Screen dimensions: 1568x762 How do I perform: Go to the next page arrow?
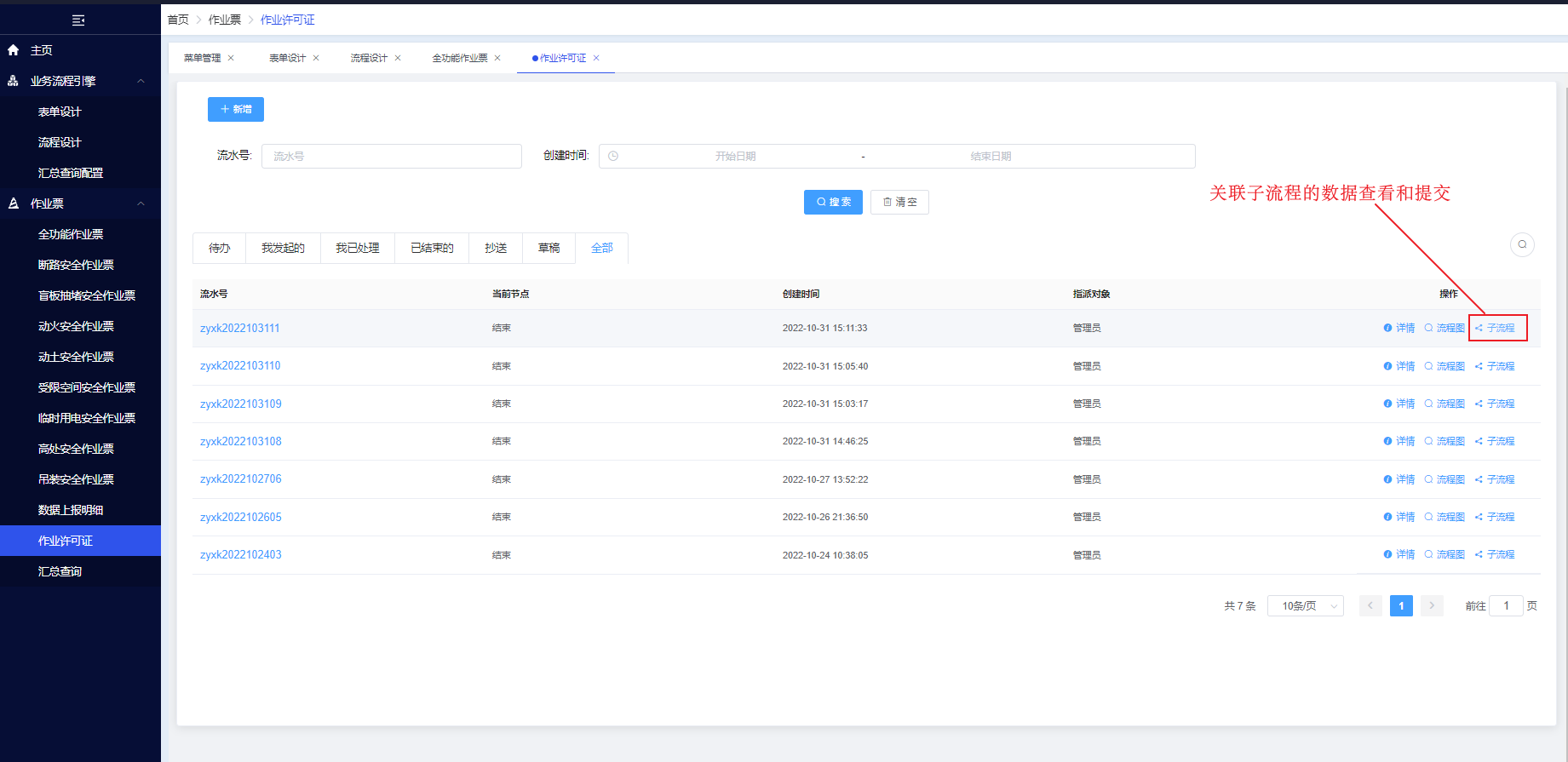pyautogui.click(x=1432, y=605)
